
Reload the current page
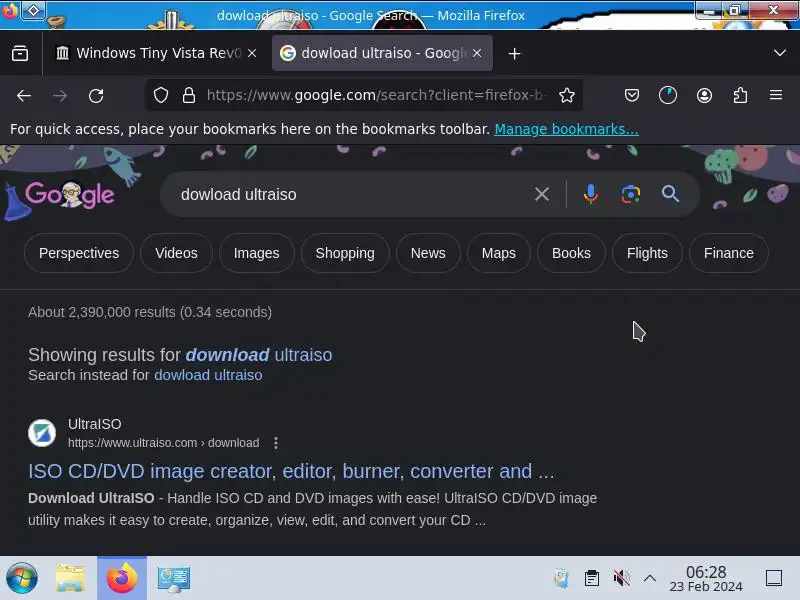tap(96, 95)
